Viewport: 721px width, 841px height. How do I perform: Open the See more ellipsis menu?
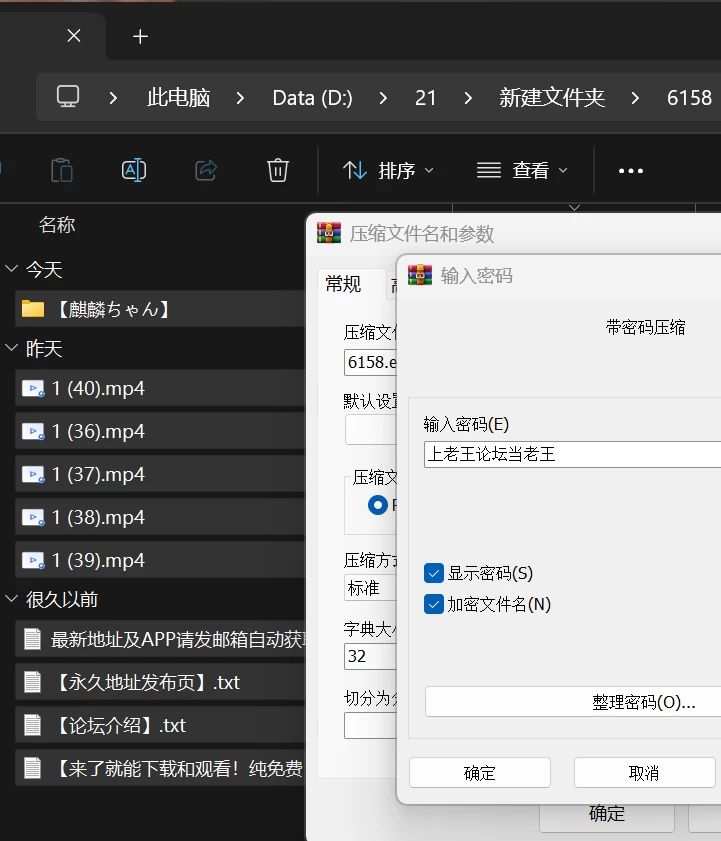point(631,171)
